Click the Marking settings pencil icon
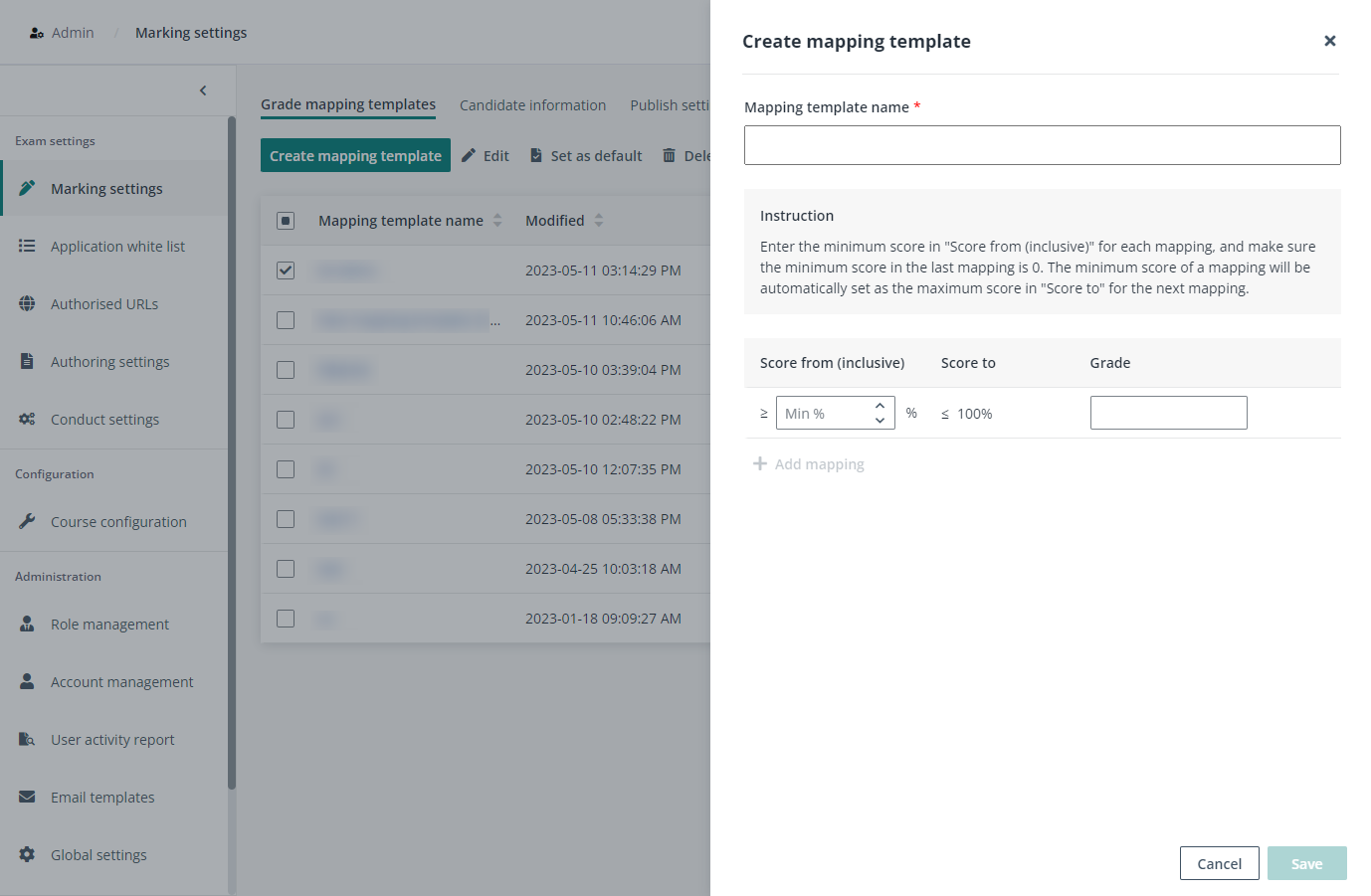The width and height of the screenshot is (1371, 896). coord(27,188)
